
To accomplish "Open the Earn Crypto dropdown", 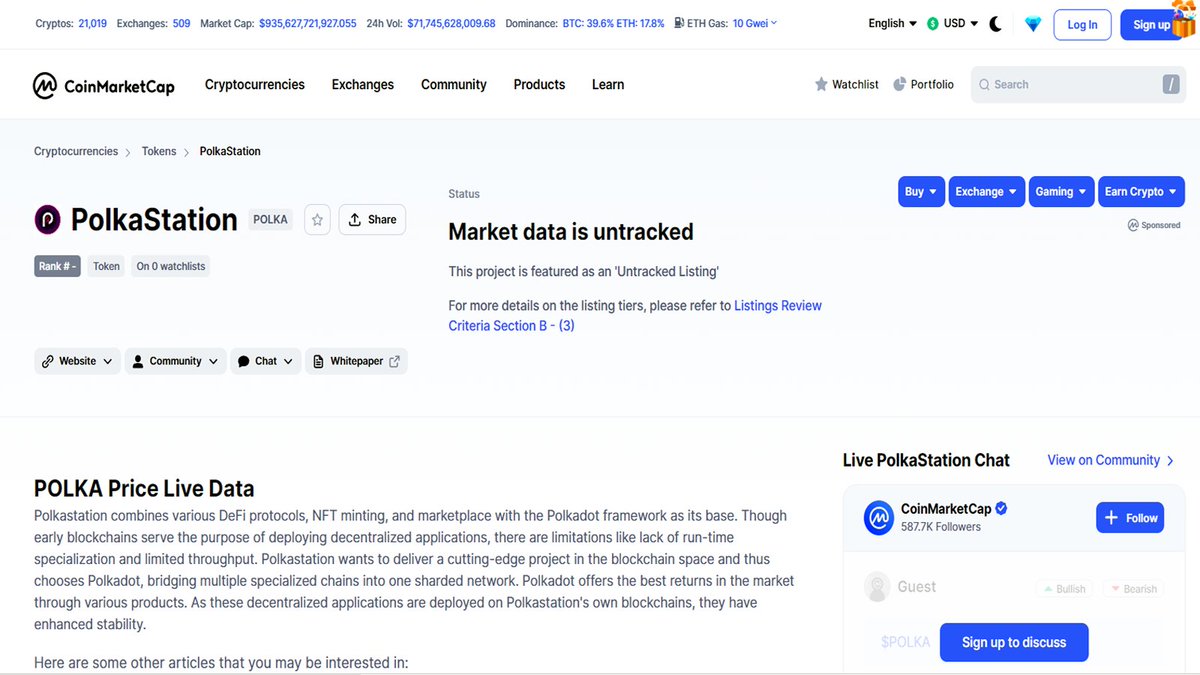I will (x=1141, y=192).
